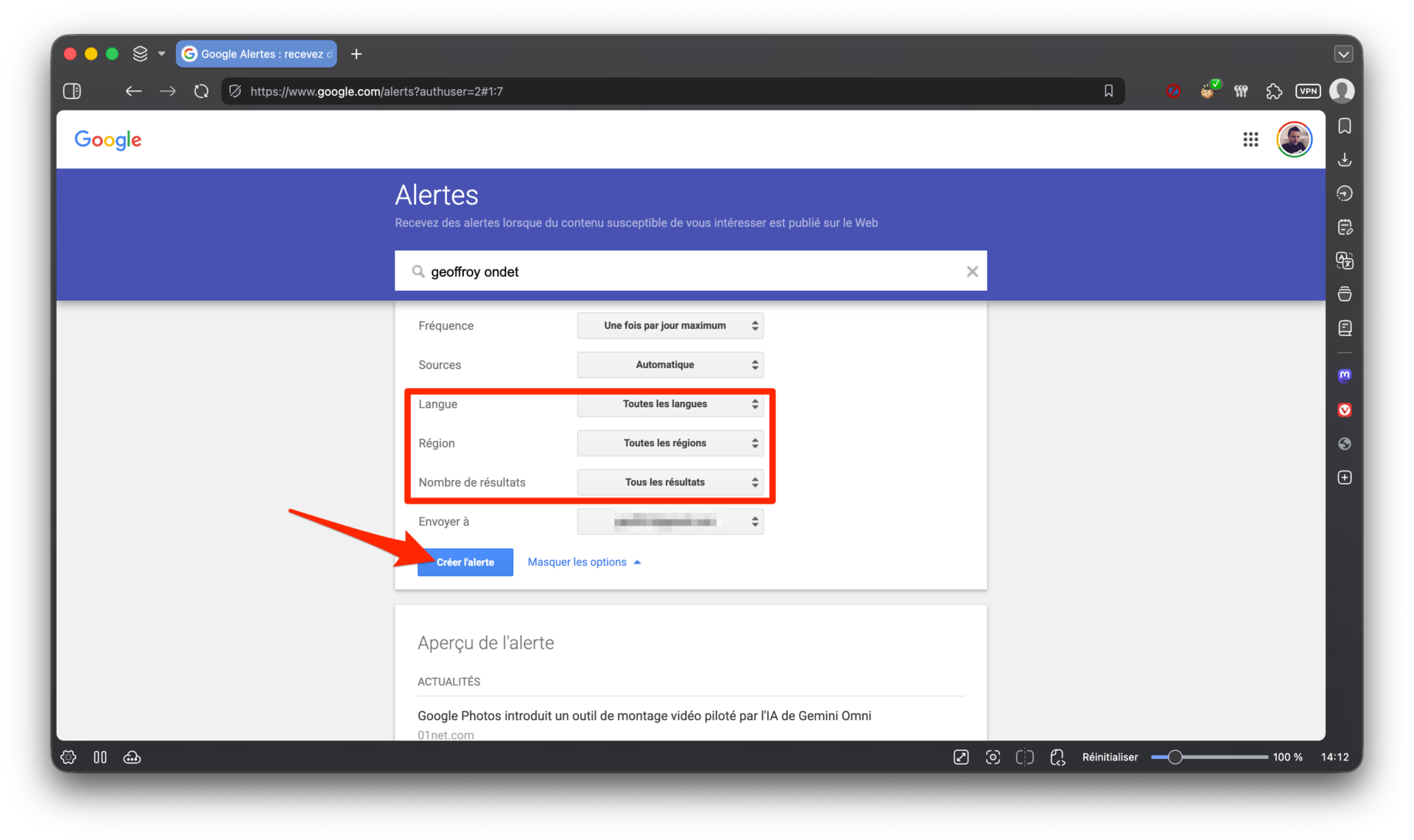Open page actions code icon
Viewport: 1414px width, 840px height.
[x=1058, y=757]
